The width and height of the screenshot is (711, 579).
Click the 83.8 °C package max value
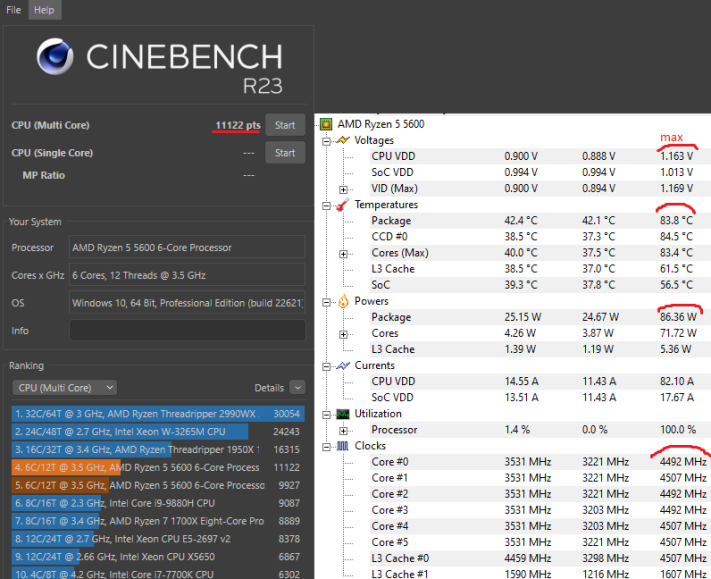click(x=676, y=220)
